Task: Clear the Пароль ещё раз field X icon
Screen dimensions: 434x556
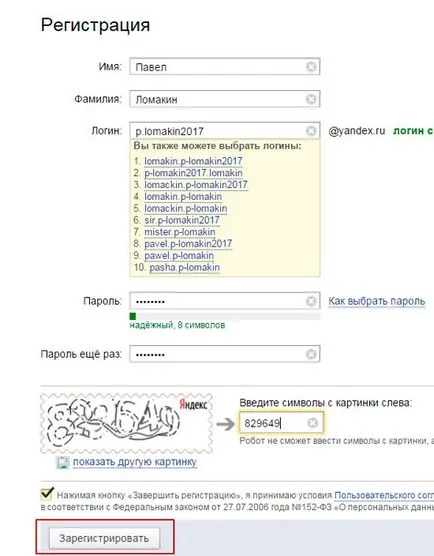Action: 311,354
